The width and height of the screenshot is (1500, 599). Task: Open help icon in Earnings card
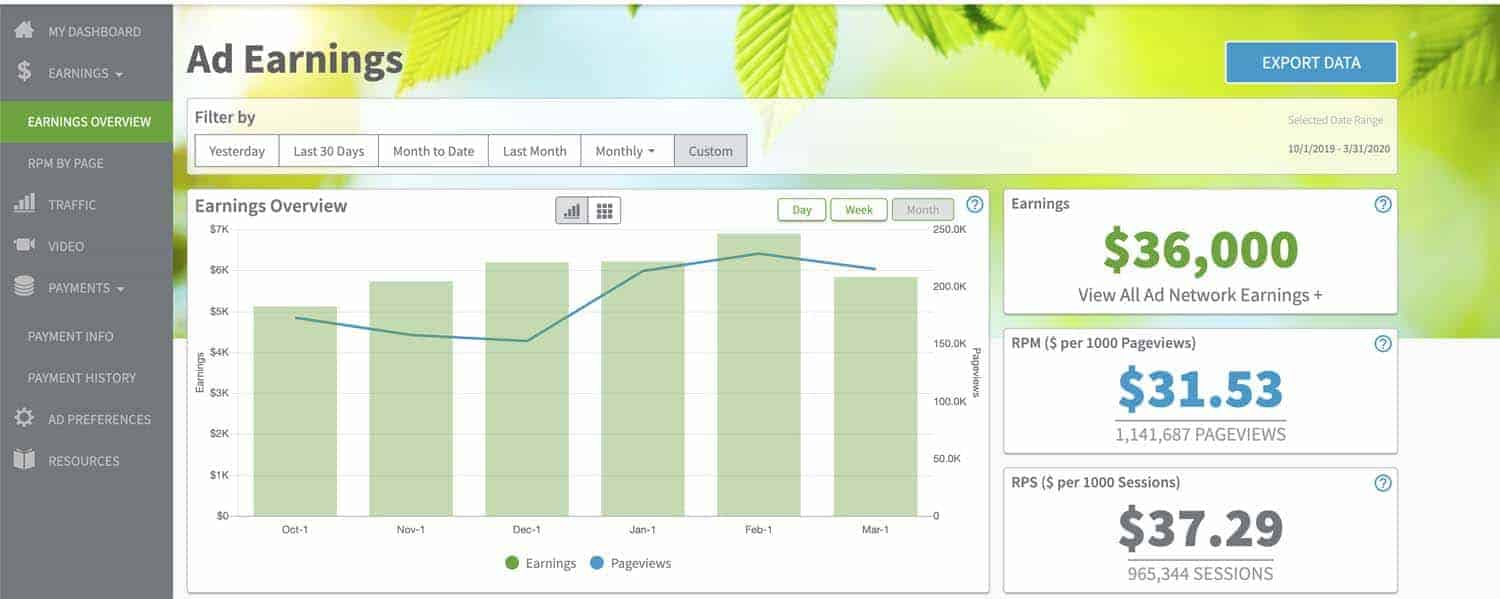[1382, 204]
